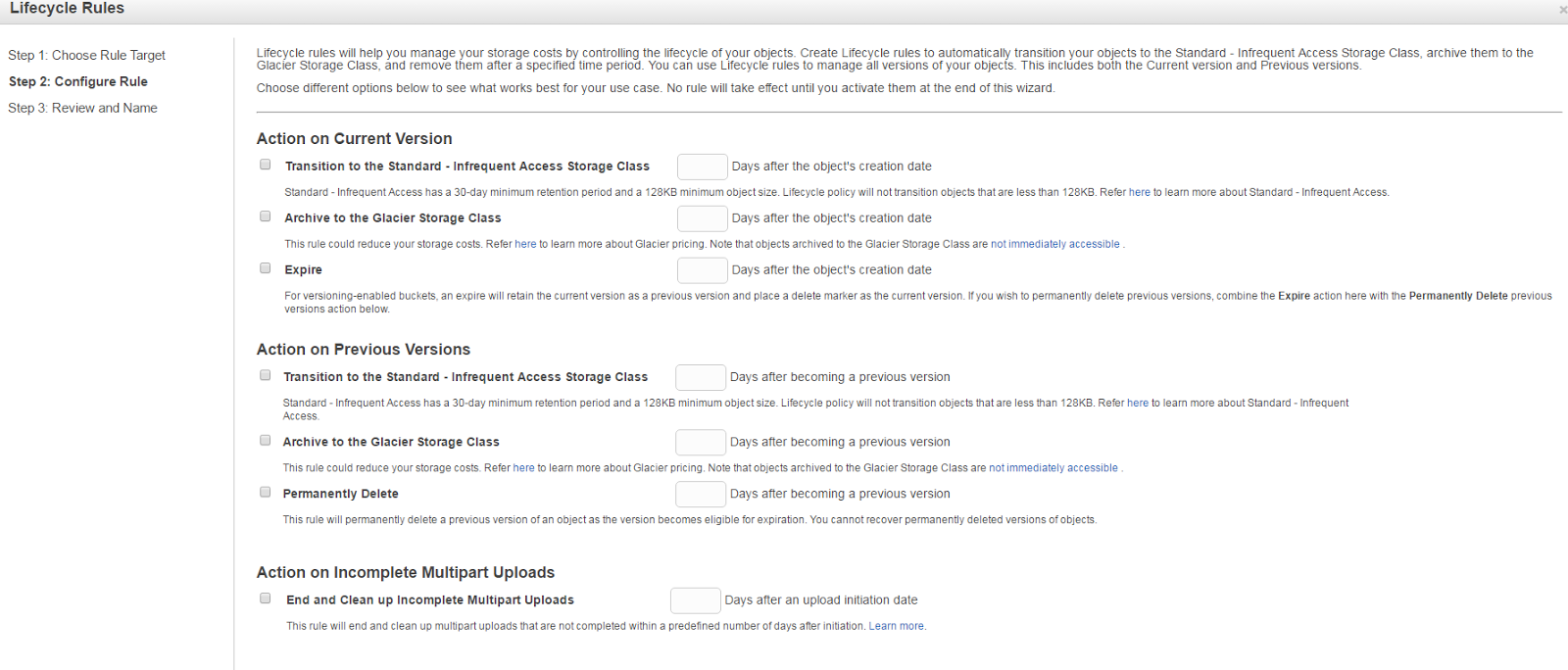Click 'Days after an upload initiation date' text
The height and width of the screenshot is (670, 1568).
821,600
